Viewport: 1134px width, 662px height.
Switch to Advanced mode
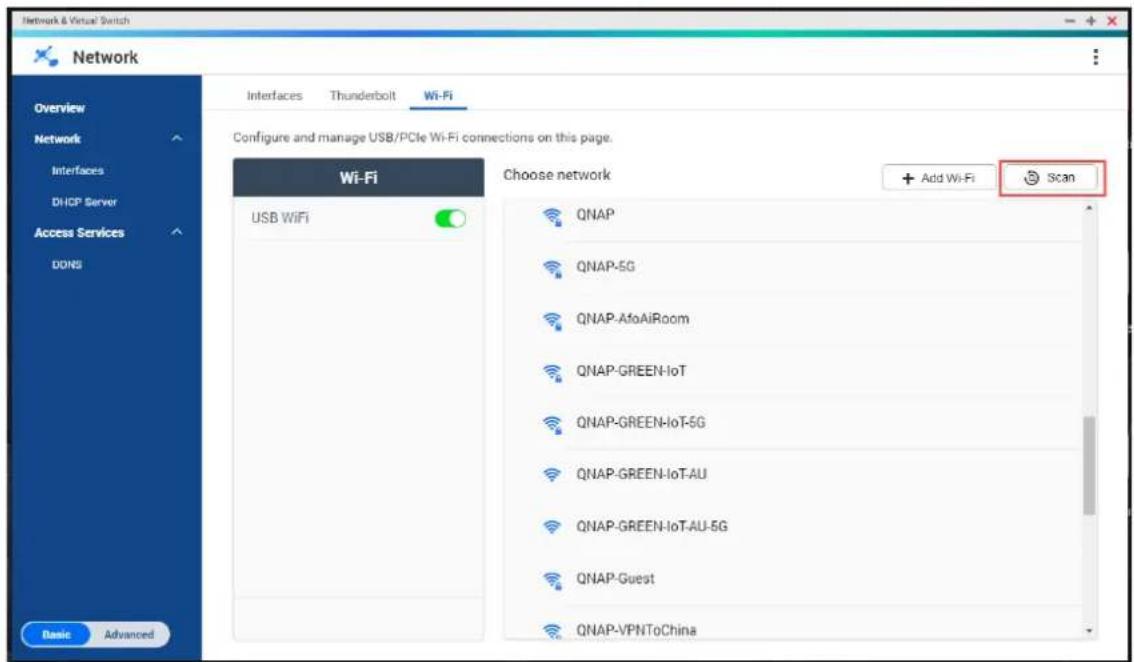(x=129, y=635)
